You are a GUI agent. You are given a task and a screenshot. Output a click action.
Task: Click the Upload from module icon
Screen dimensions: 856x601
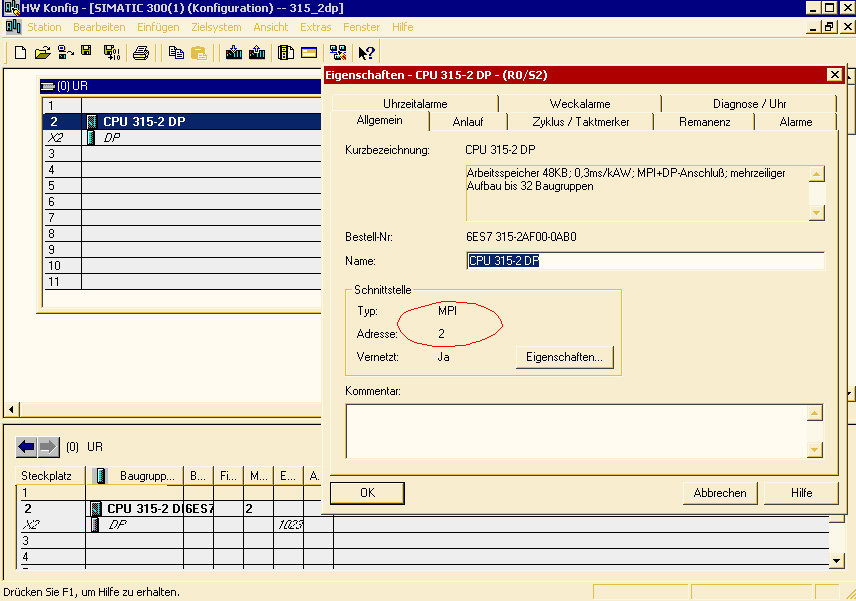point(257,53)
